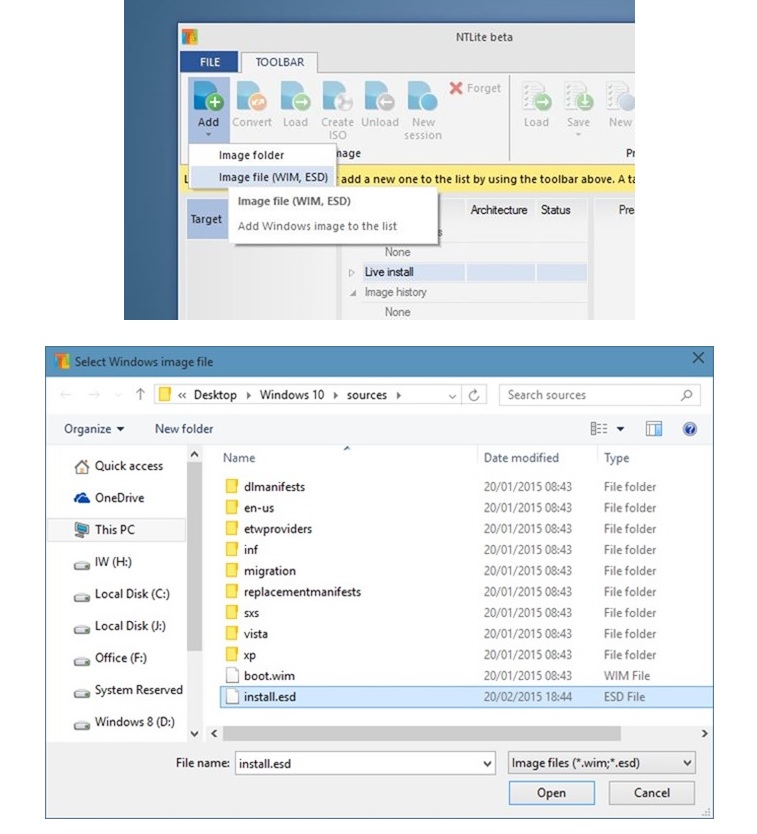Screen dimensions: 757x834
Task: Select Windows 8 (D:) drive
Action: [x=124, y=722]
